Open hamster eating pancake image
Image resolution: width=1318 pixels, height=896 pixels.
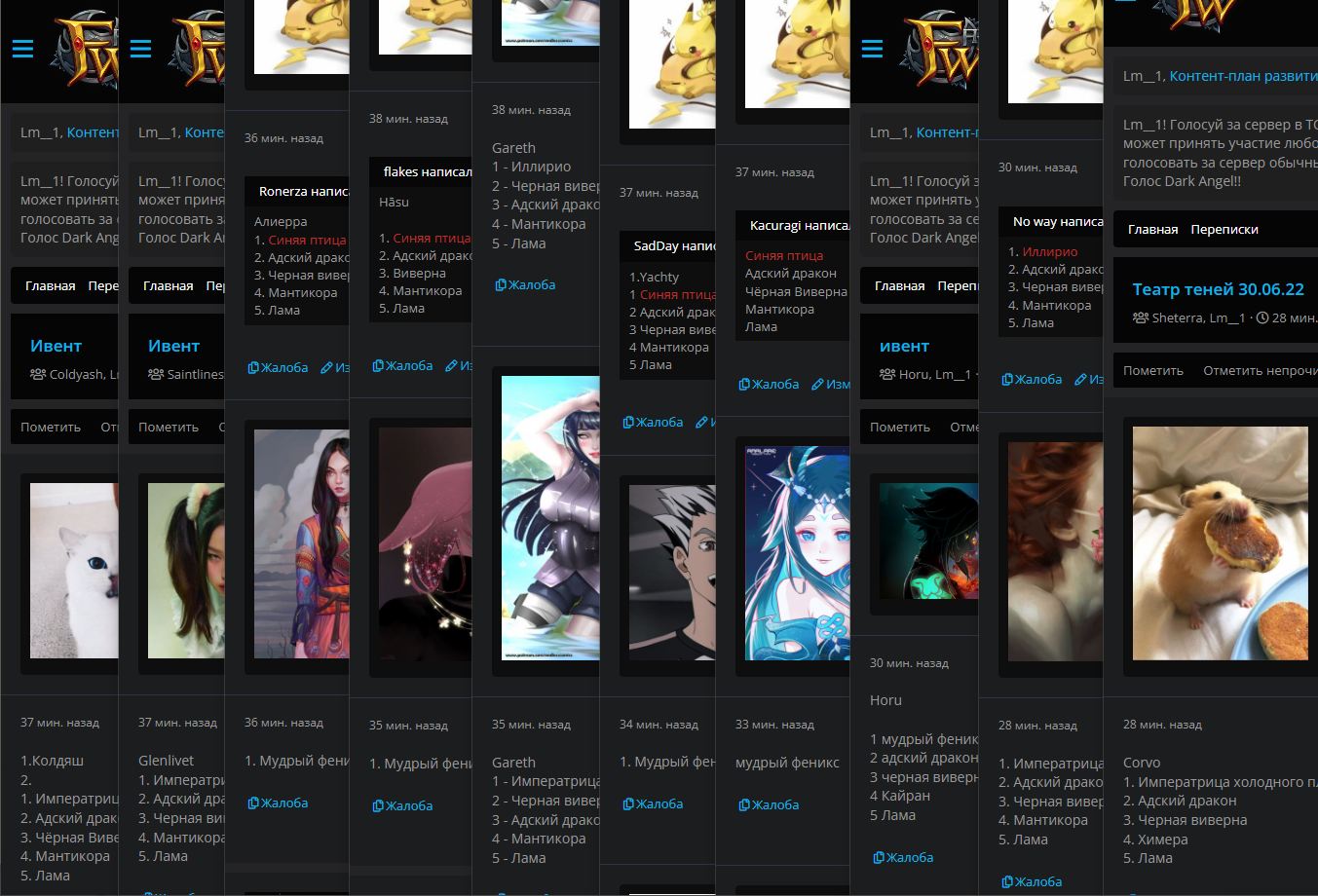click(1220, 543)
